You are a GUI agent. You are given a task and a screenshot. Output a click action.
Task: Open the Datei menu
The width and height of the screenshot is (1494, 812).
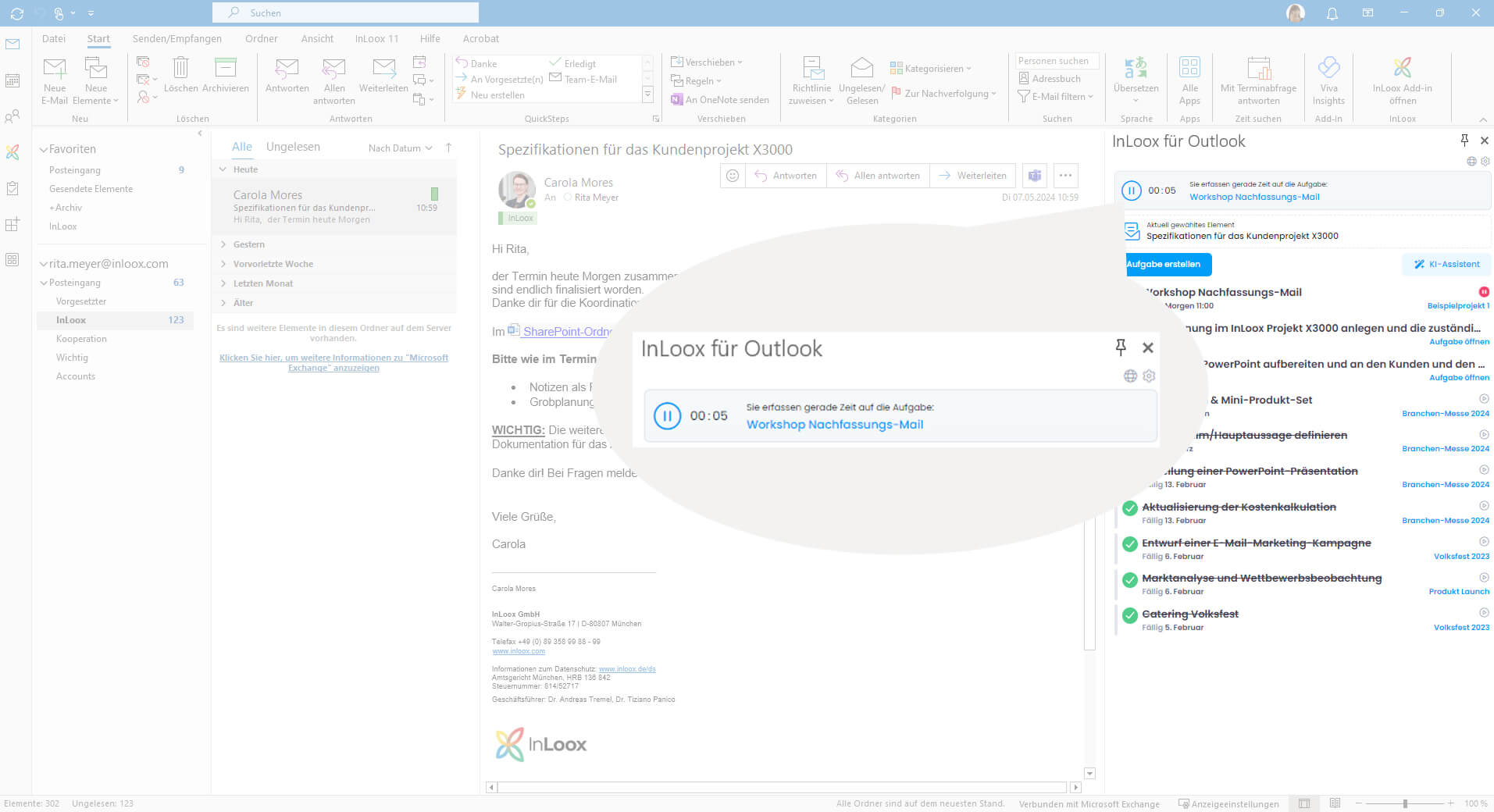[x=54, y=39]
